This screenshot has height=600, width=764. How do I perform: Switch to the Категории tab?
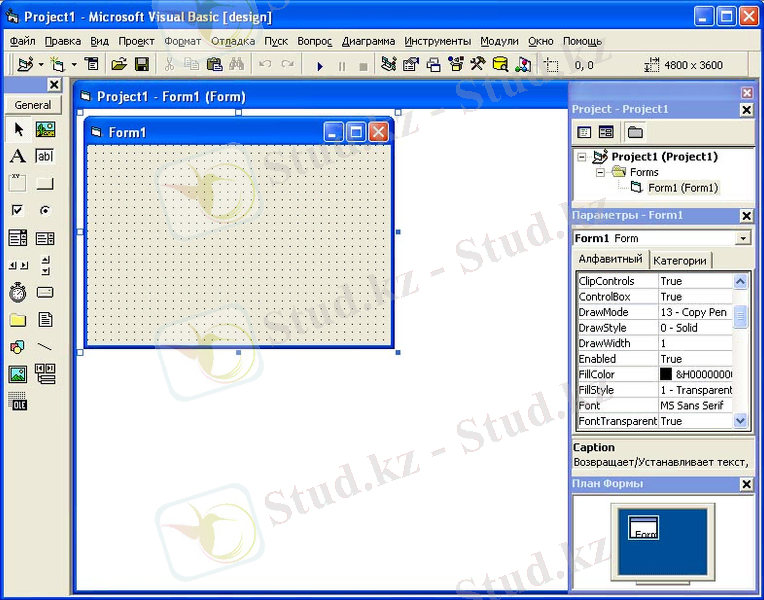[680, 260]
